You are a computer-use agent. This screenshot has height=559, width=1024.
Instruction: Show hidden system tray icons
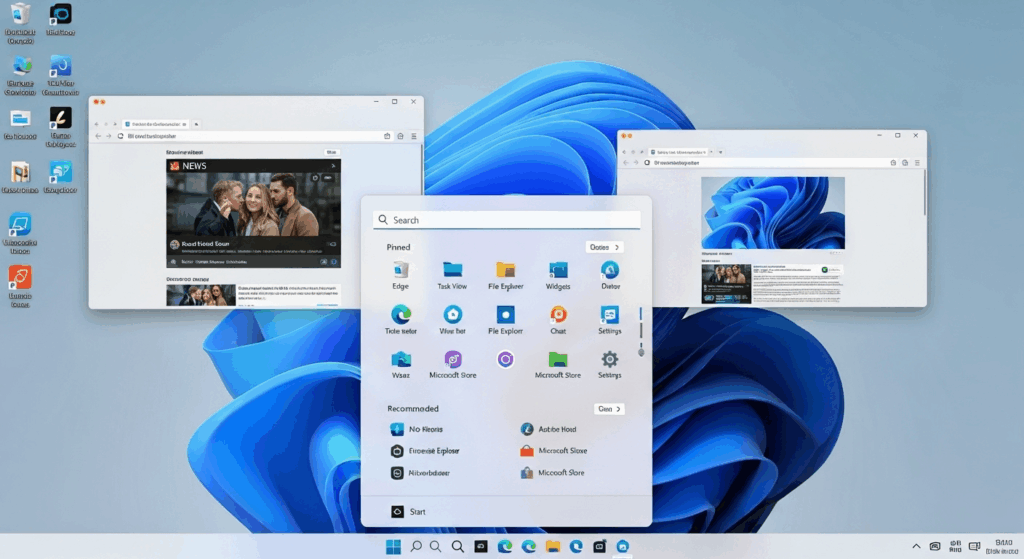[916, 546]
